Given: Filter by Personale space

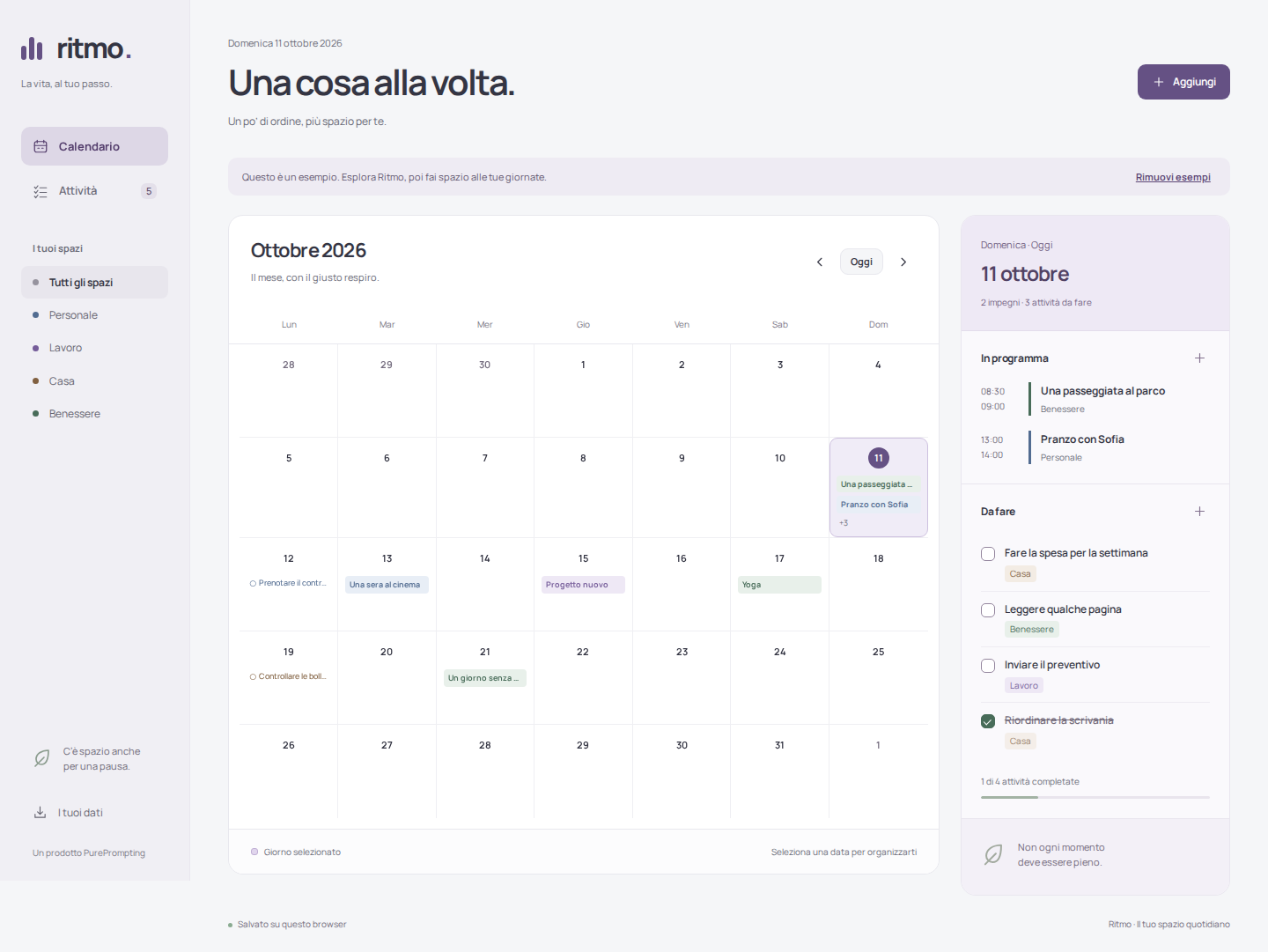Looking at the screenshot, I should (94, 315).
